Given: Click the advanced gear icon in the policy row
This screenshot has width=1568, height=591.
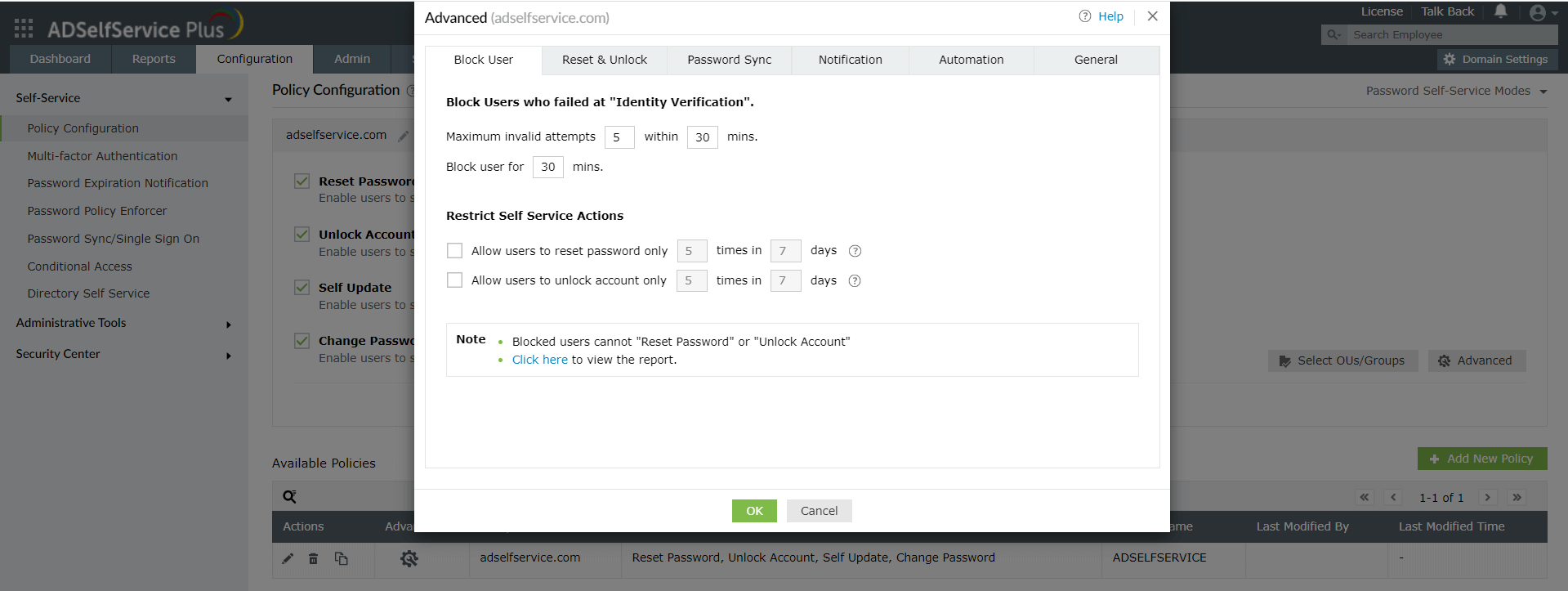Looking at the screenshot, I should tap(409, 558).
